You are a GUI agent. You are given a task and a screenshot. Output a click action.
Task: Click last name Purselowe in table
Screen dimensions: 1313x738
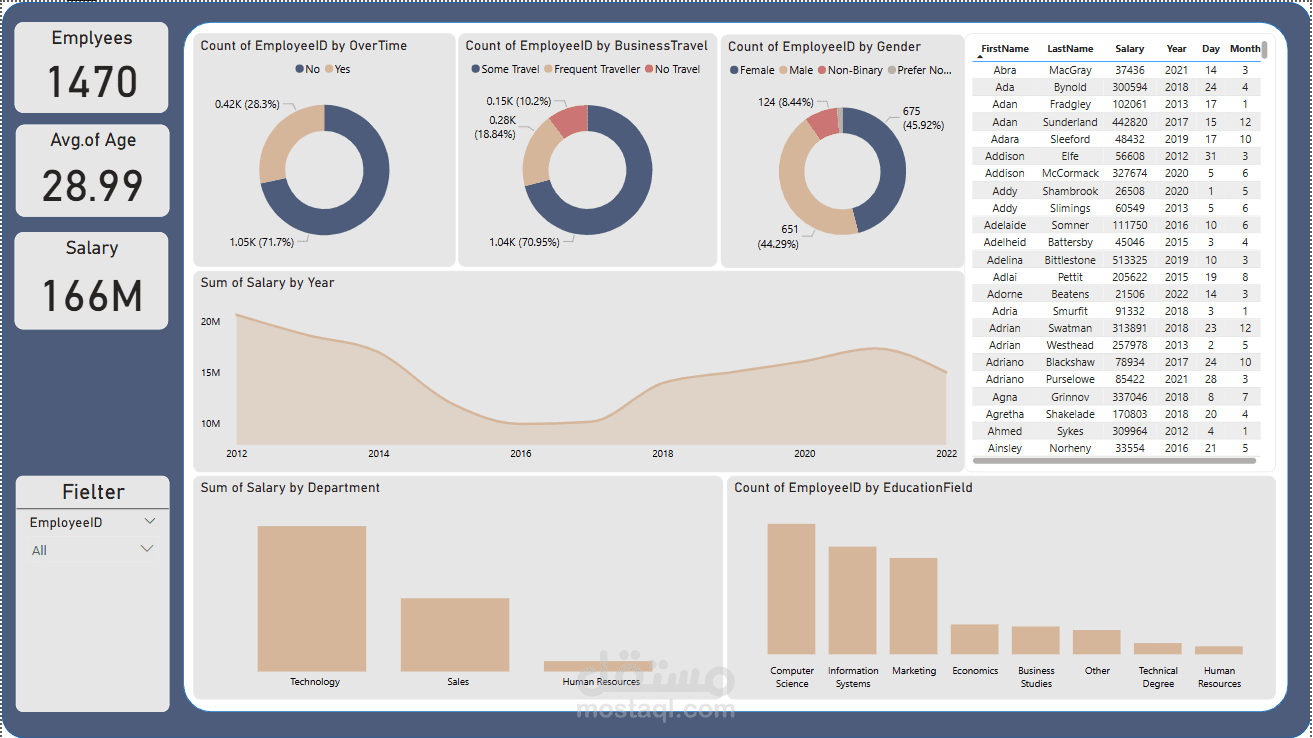[1070, 379]
